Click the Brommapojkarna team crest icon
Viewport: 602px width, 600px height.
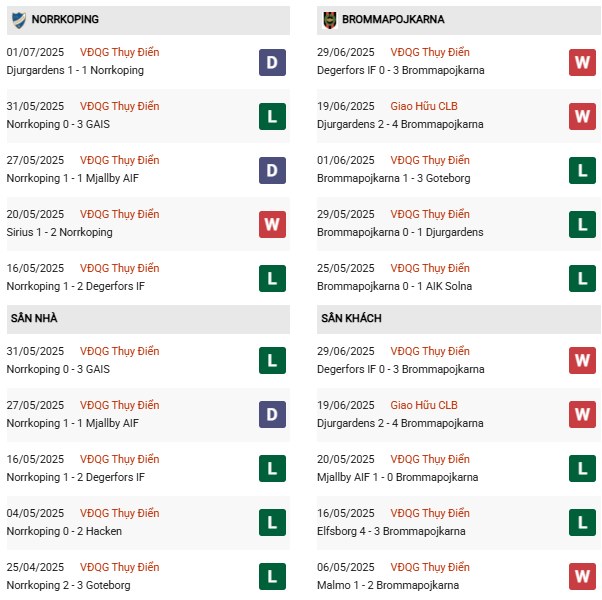tap(328, 19)
